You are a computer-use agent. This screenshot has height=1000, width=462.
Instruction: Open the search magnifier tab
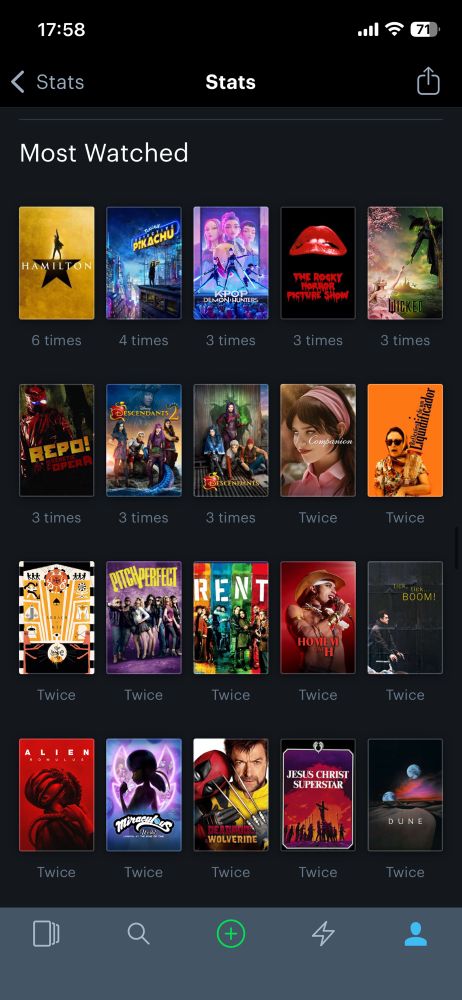138,934
